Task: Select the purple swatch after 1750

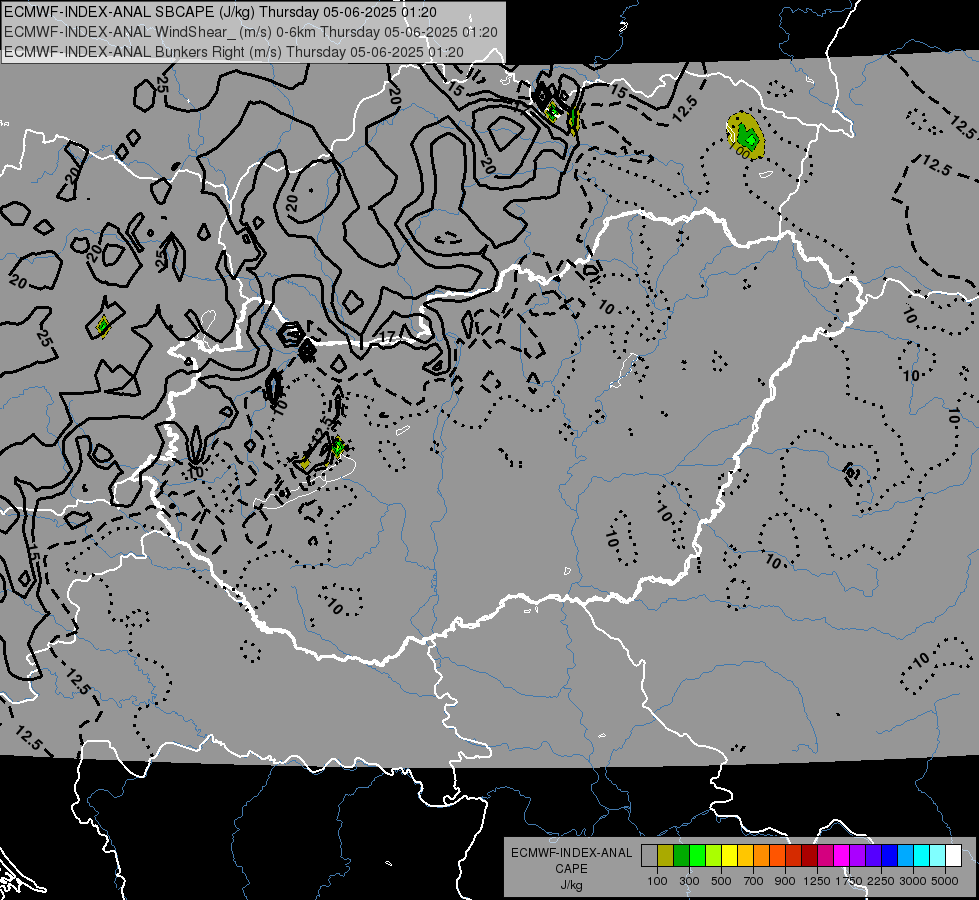Action: [x=857, y=855]
